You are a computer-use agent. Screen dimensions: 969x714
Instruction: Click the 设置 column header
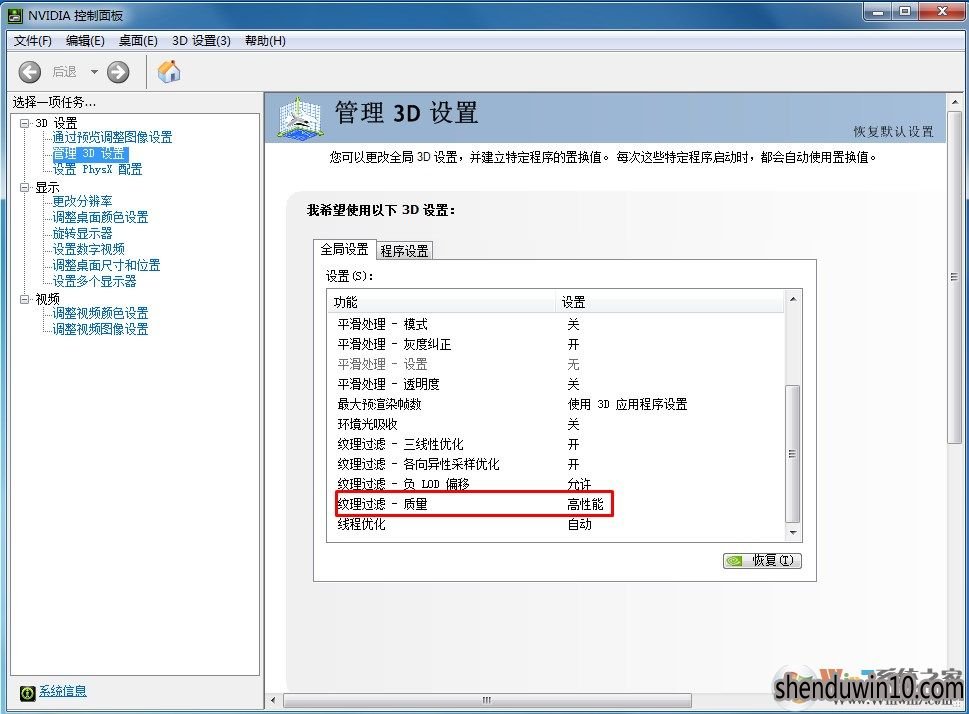point(669,302)
